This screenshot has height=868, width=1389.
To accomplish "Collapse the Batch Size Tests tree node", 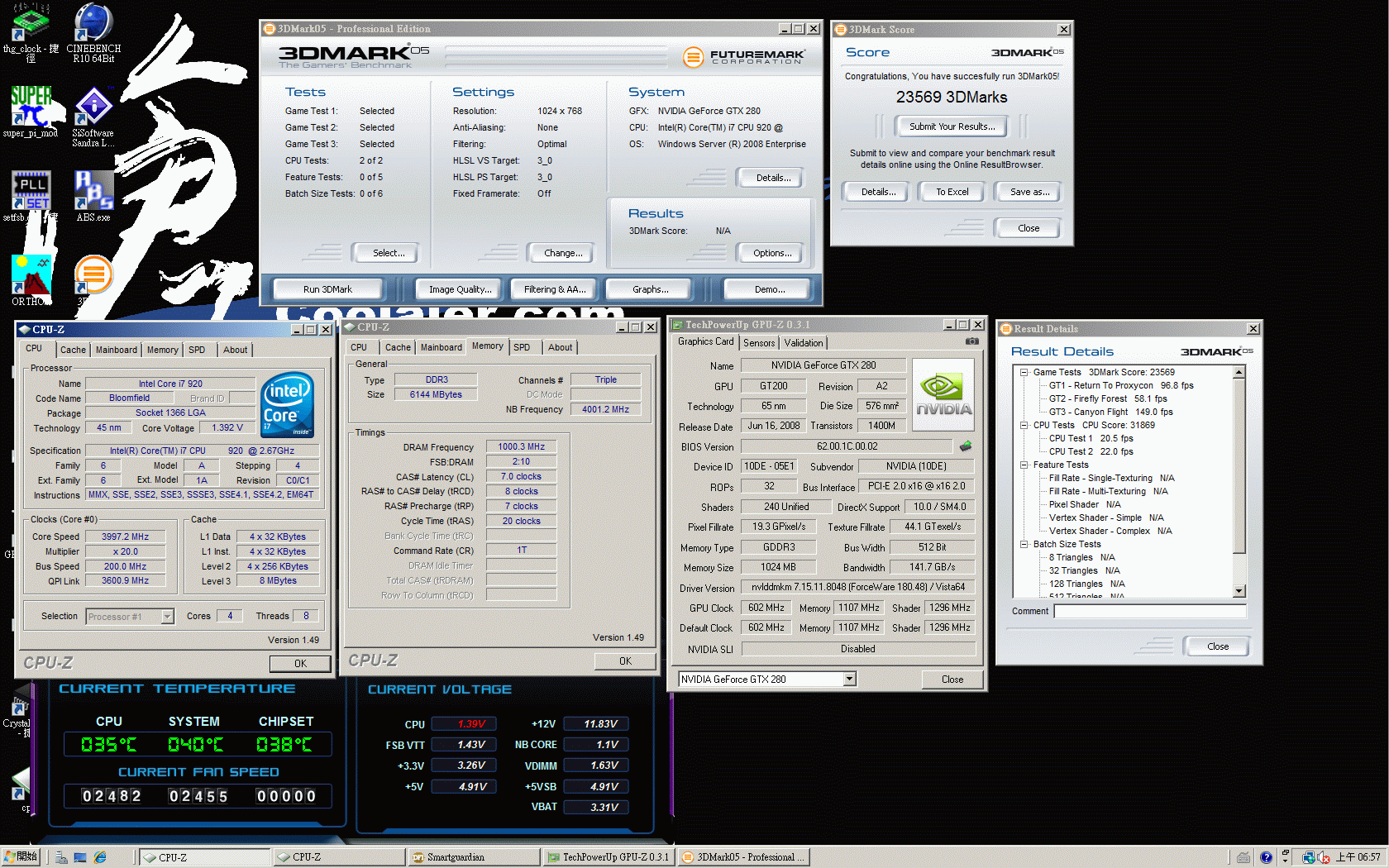I will coord(1024,544).
